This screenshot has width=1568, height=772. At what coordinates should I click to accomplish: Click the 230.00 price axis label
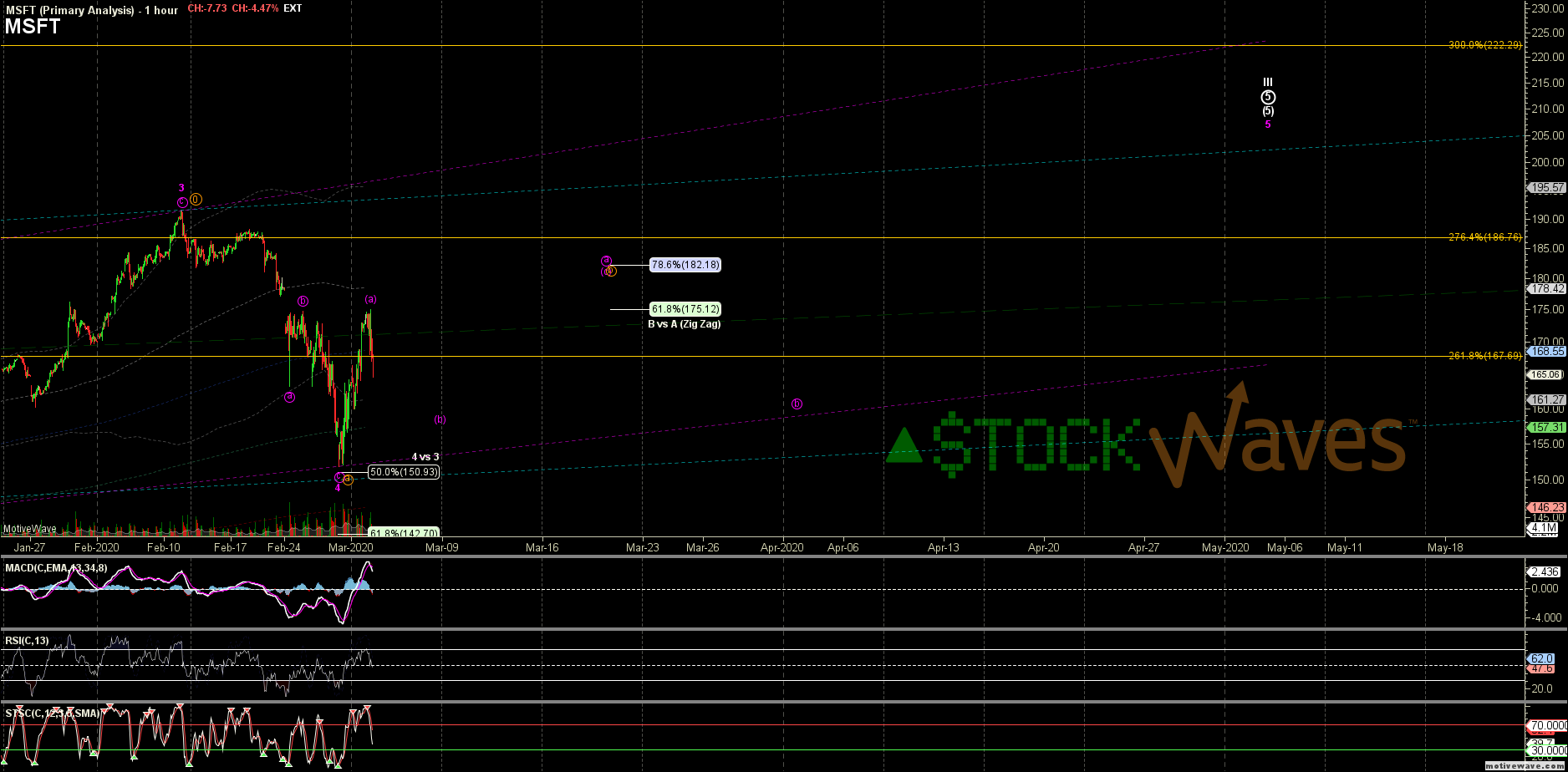pyautogui.click(x=1549, y=8)
